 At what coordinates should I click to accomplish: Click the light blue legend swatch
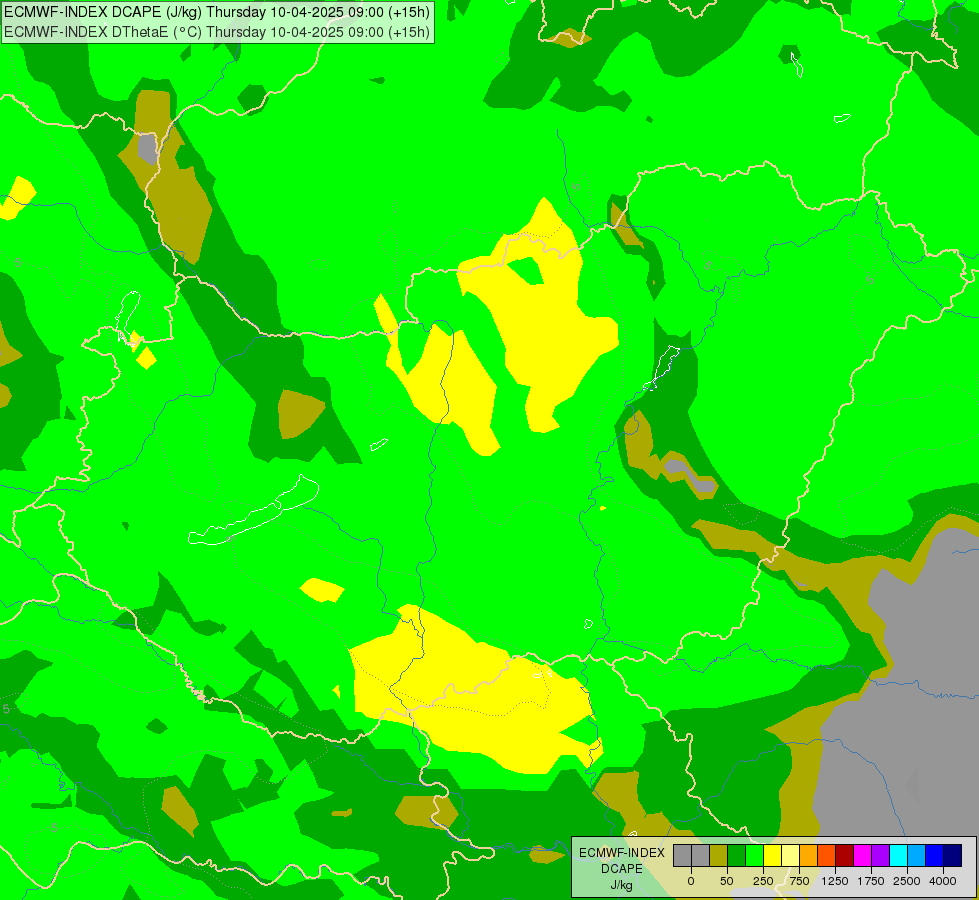(917, 856)
